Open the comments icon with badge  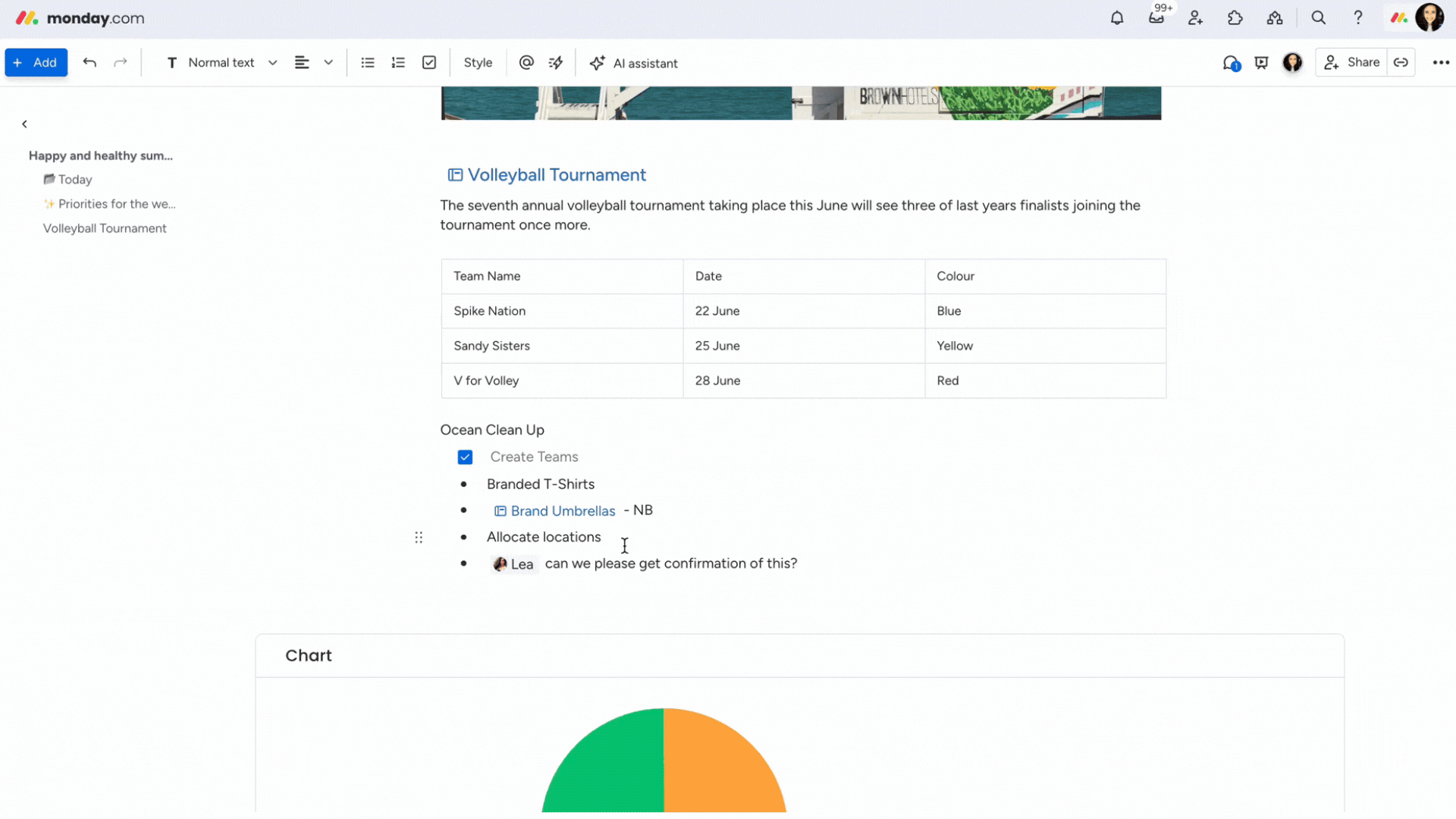1231,64
